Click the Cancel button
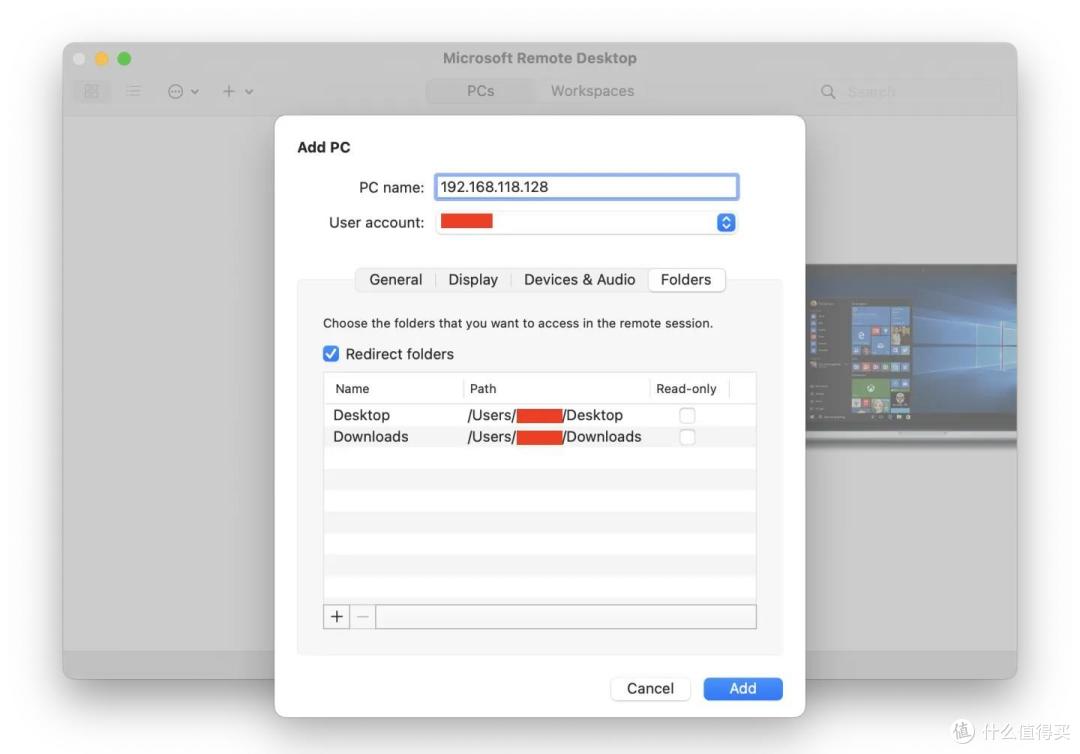The image size is (1080, 754). tap(650, 689)
